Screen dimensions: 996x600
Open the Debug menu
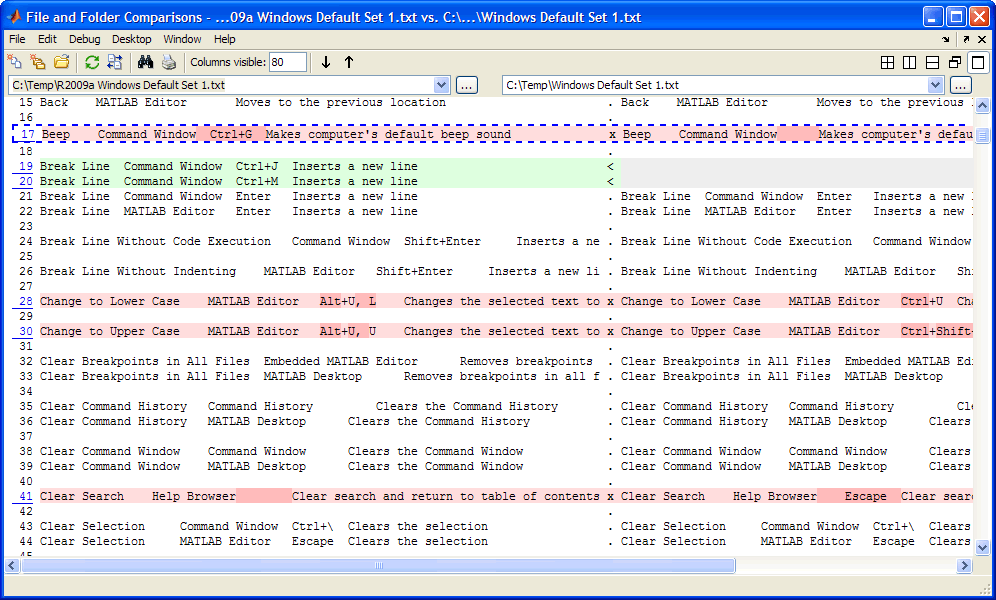[x=84, y=39]
